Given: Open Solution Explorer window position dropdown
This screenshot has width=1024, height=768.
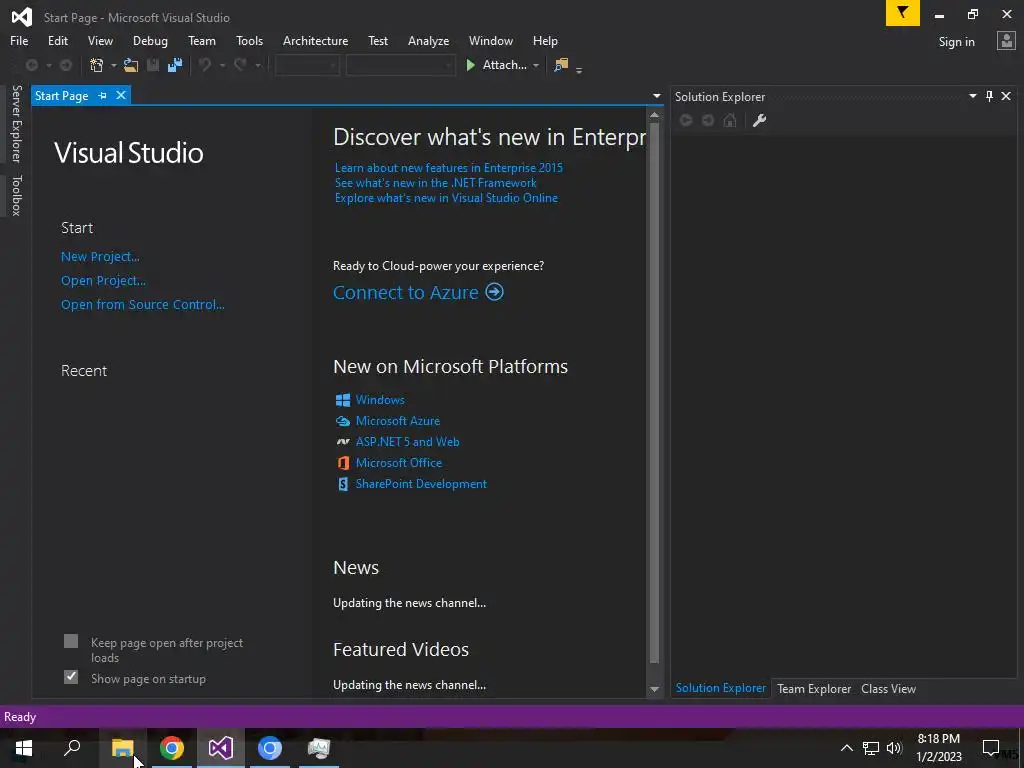Looking at the screenshot, I should tap(972, 96).
